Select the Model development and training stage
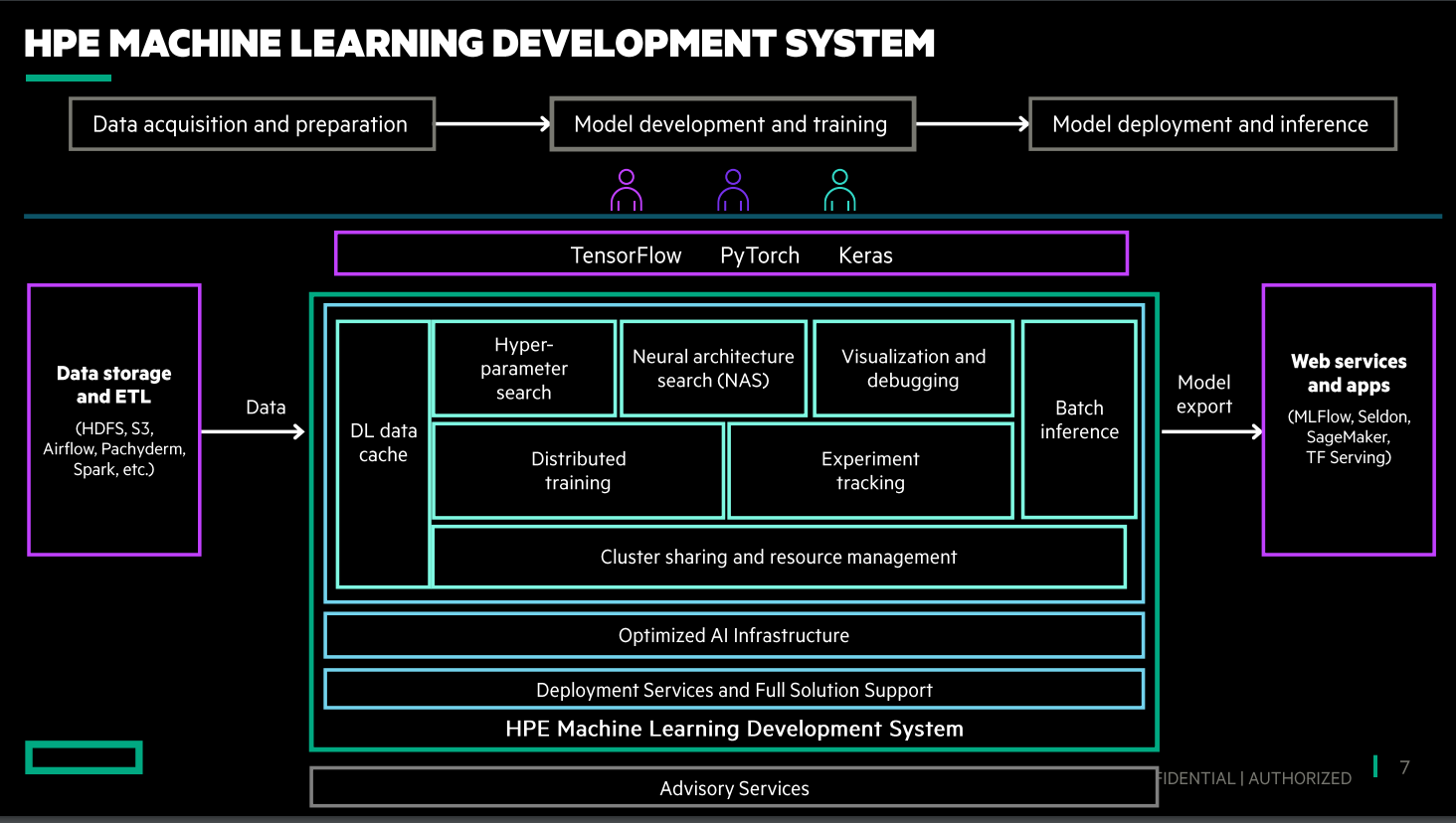This screenshot has height=823, width=1456. 732,123
